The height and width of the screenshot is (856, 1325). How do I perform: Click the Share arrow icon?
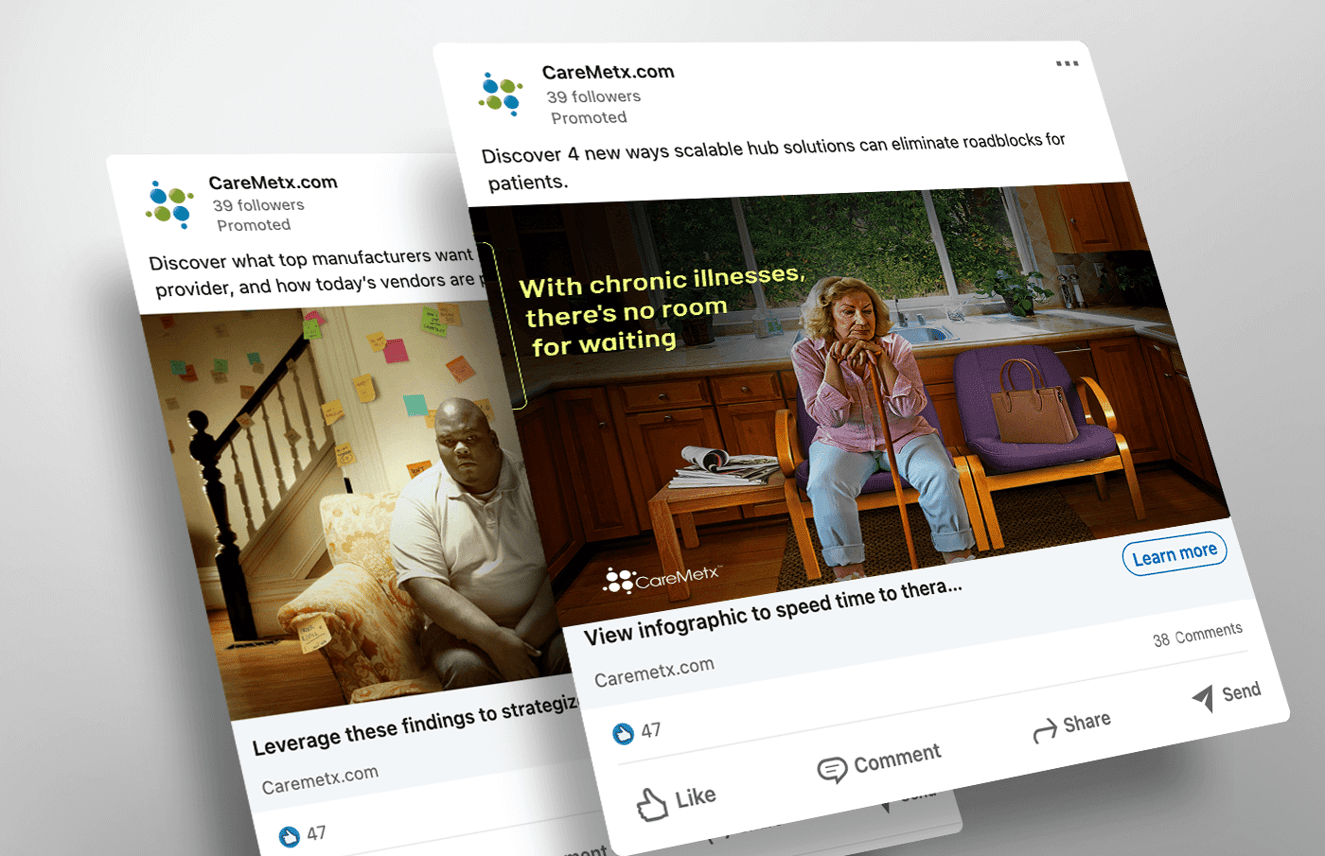tap(1045, 732)
